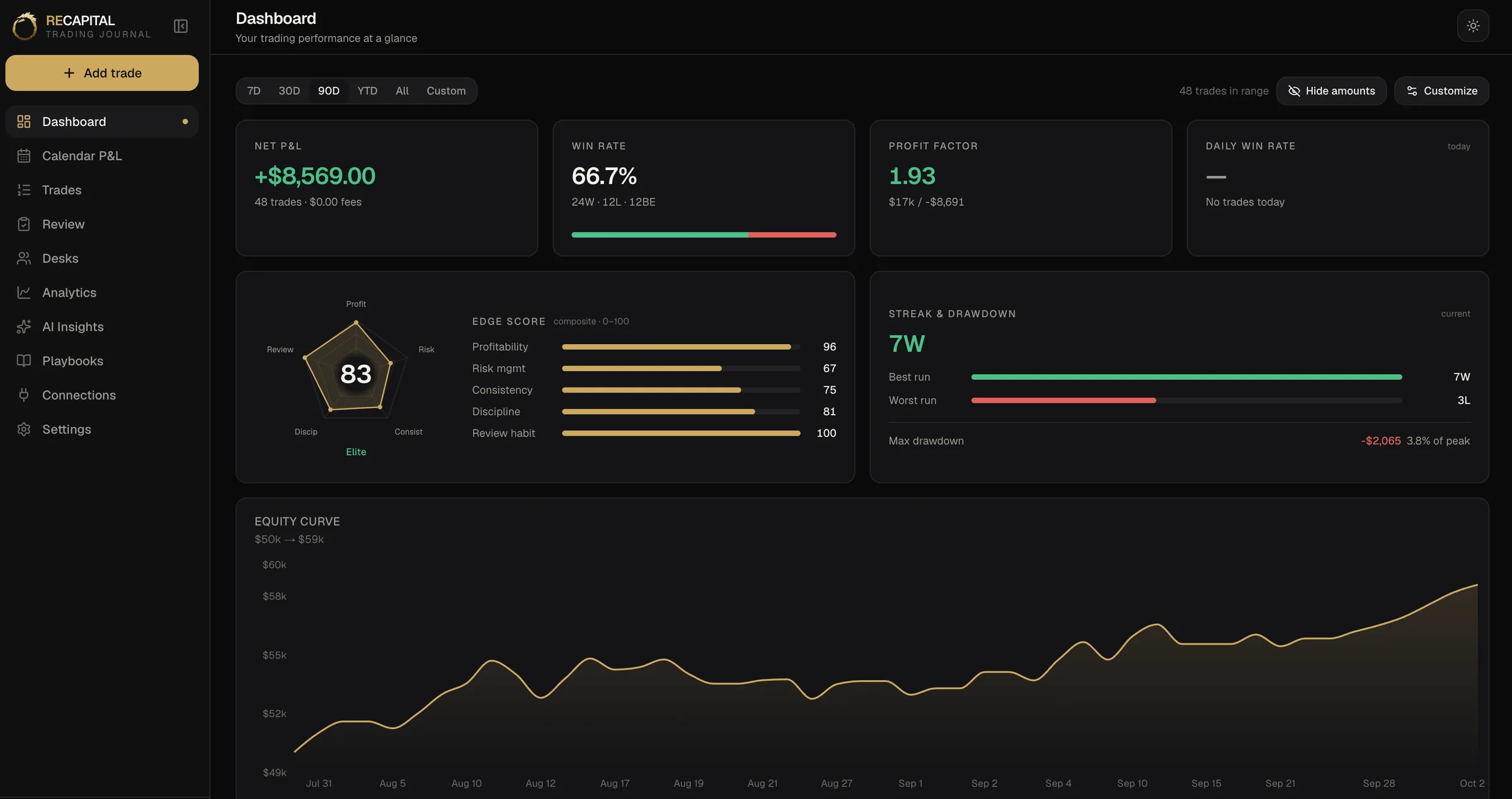Click the Net P&L value +$8,569.00
Screen dimensions: 1512x799
pos(315,176)
